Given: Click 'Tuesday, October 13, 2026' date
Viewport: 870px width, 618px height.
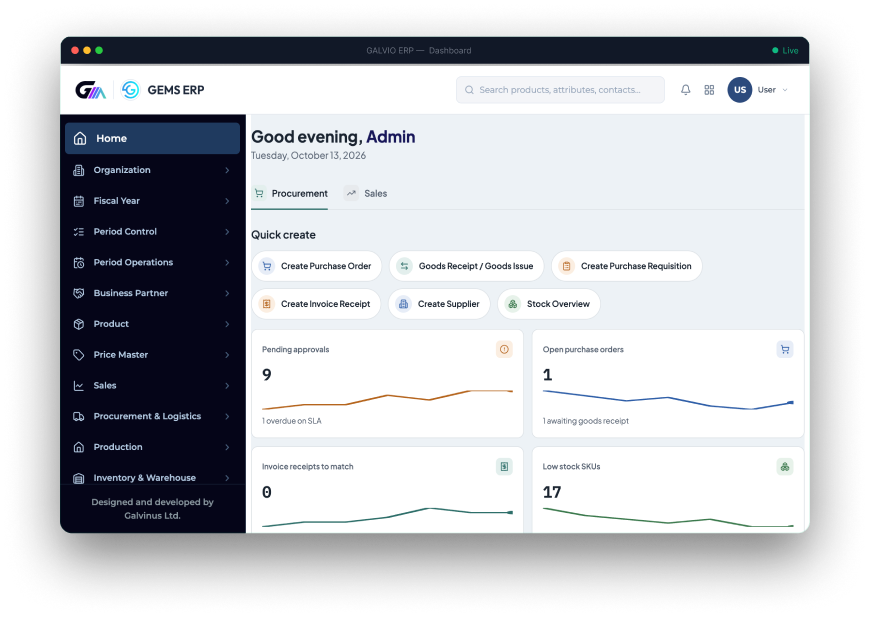Looking at the screenshot, I should coord(308,155).
